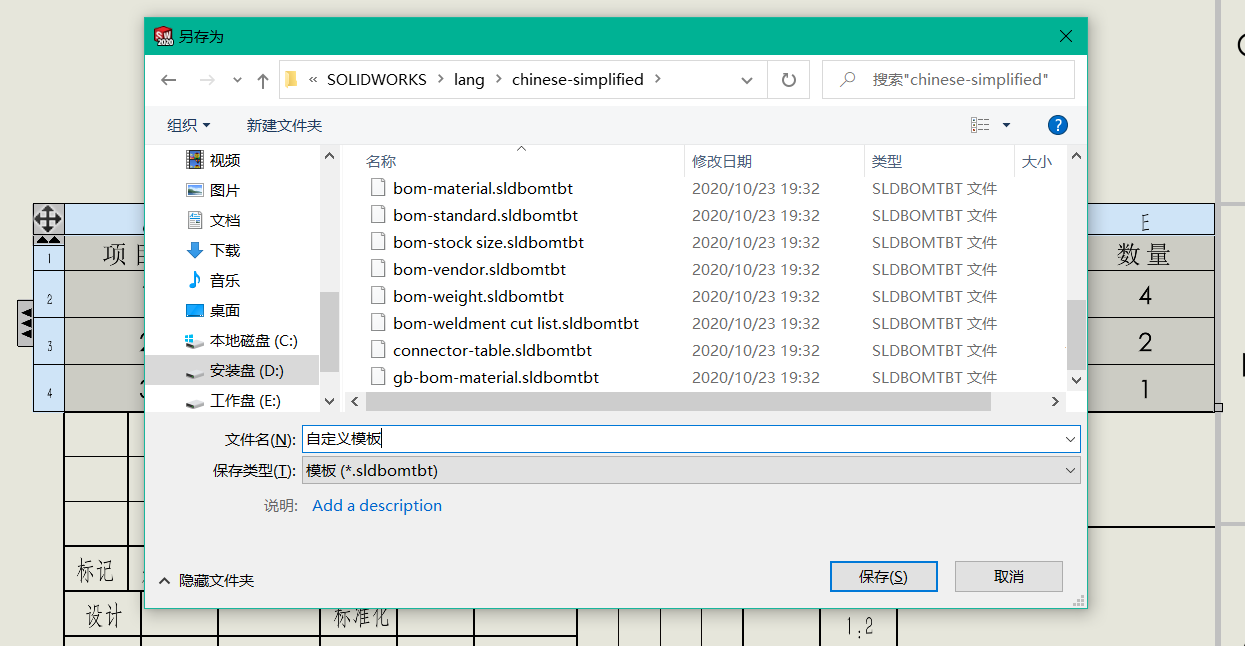
Task: Open the 组织 dropdown menu
Action: (189, 124)
